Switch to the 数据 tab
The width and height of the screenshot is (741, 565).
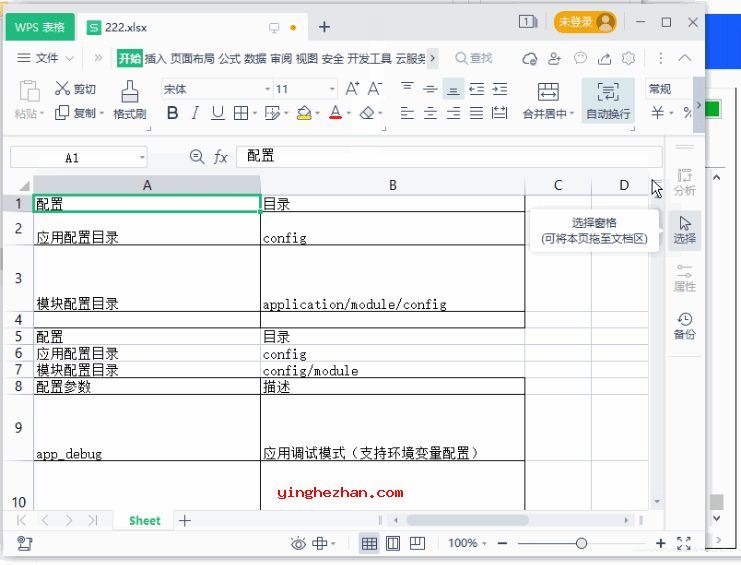(x=255, y=59)
